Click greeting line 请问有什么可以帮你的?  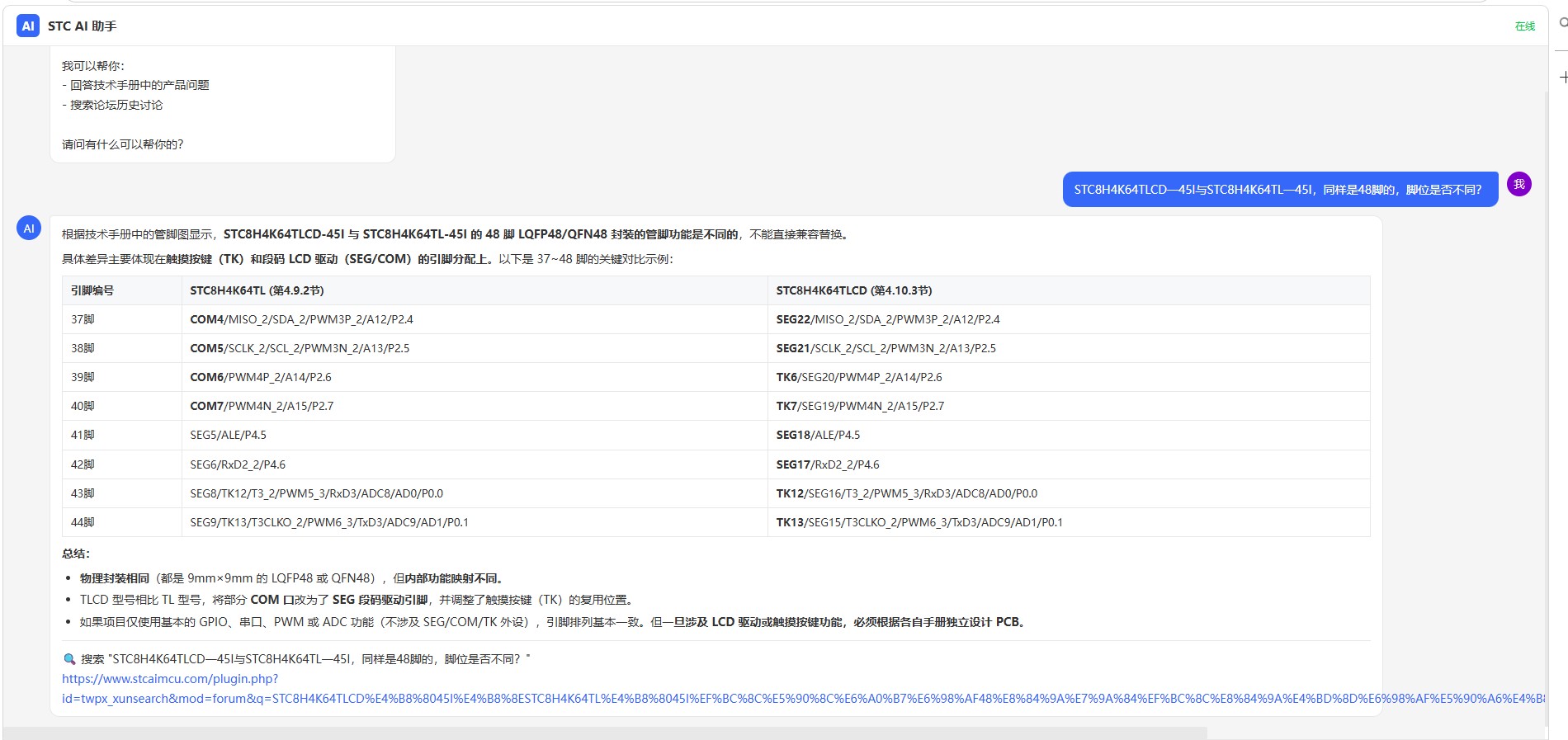(x=122, y=144)
